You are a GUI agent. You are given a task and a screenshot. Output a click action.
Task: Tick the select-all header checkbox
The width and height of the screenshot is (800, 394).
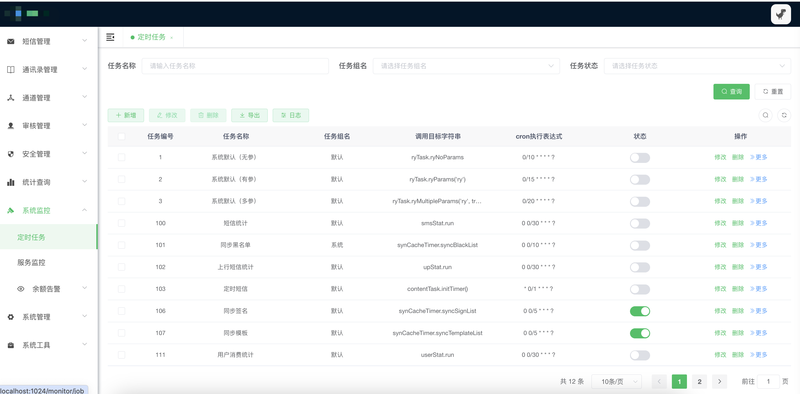tap(121, 136)
